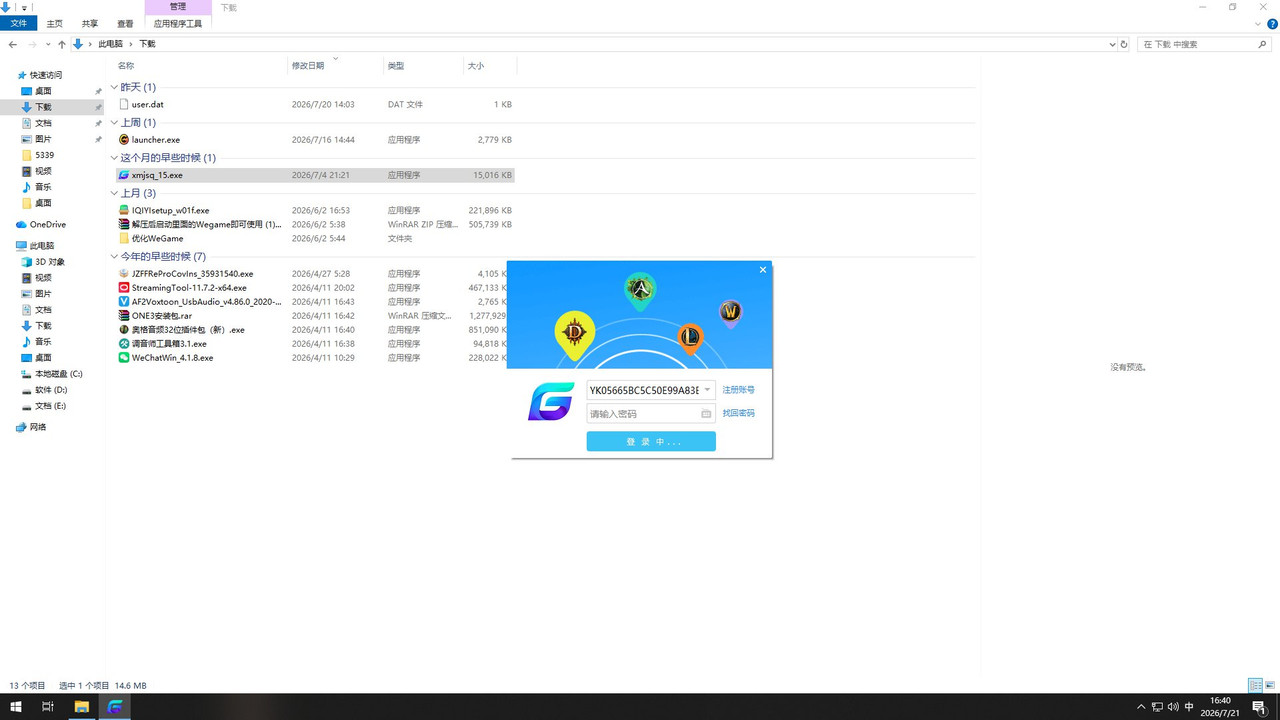Refresh the current folder
Viewport: 1280px width, 720px height.
tap(1124, 44)
